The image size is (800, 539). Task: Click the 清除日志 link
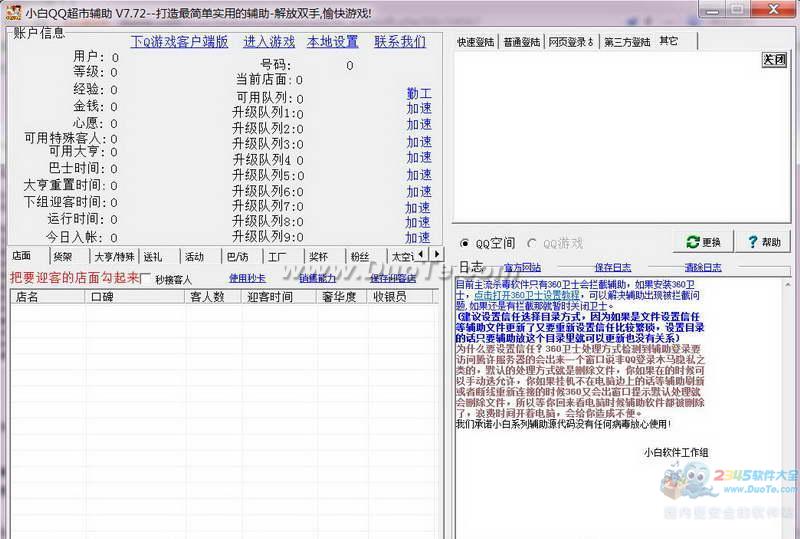tap(703, 267)
